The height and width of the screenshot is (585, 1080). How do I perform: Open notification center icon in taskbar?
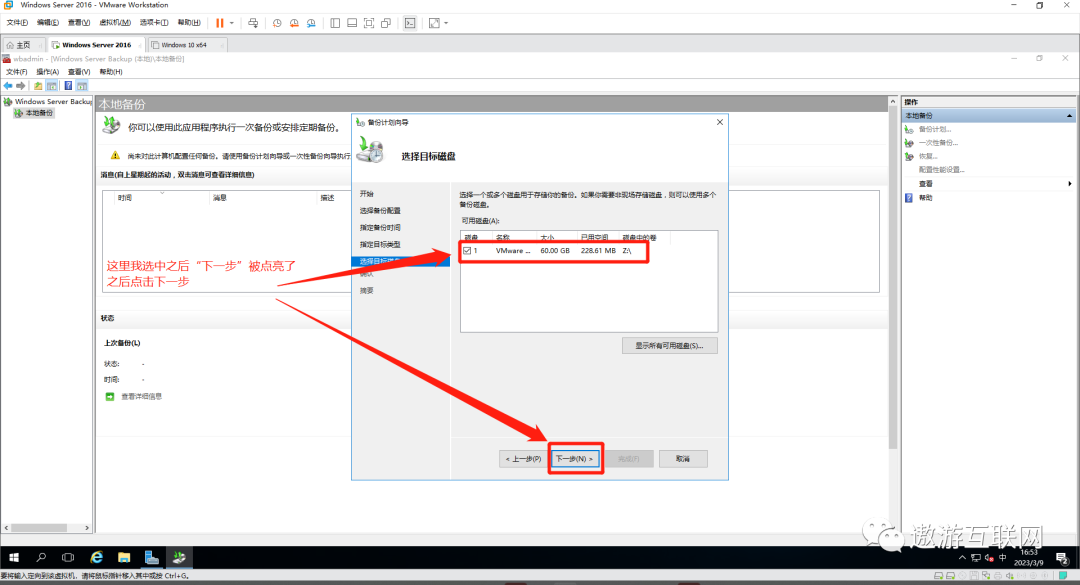(x=1062, y=557)
